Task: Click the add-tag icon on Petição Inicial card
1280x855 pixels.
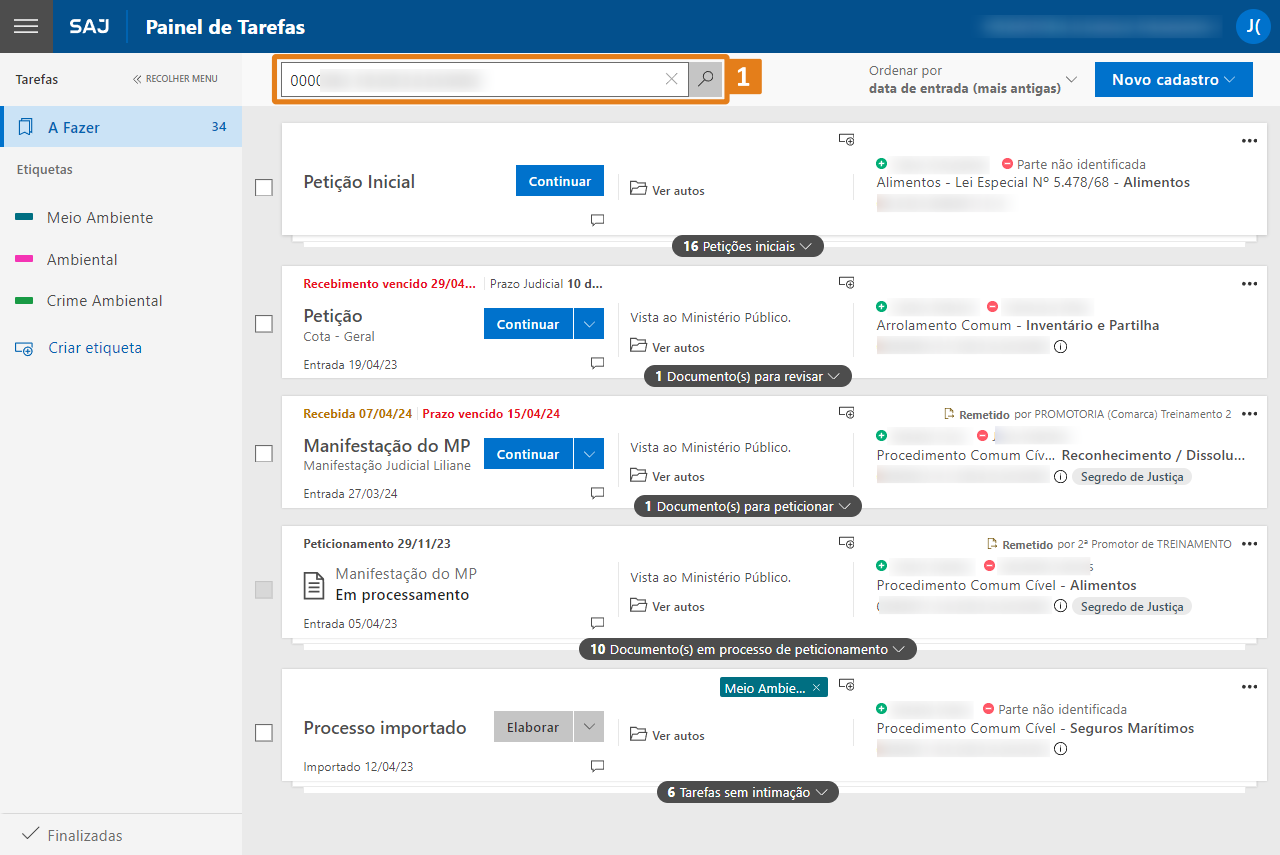Action: click(846, 140)
